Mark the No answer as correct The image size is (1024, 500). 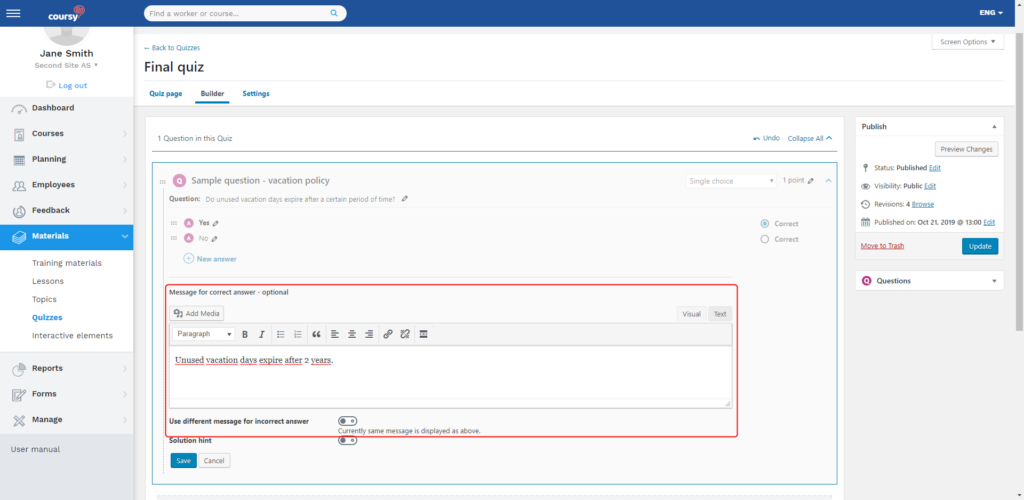pos(765,239)
